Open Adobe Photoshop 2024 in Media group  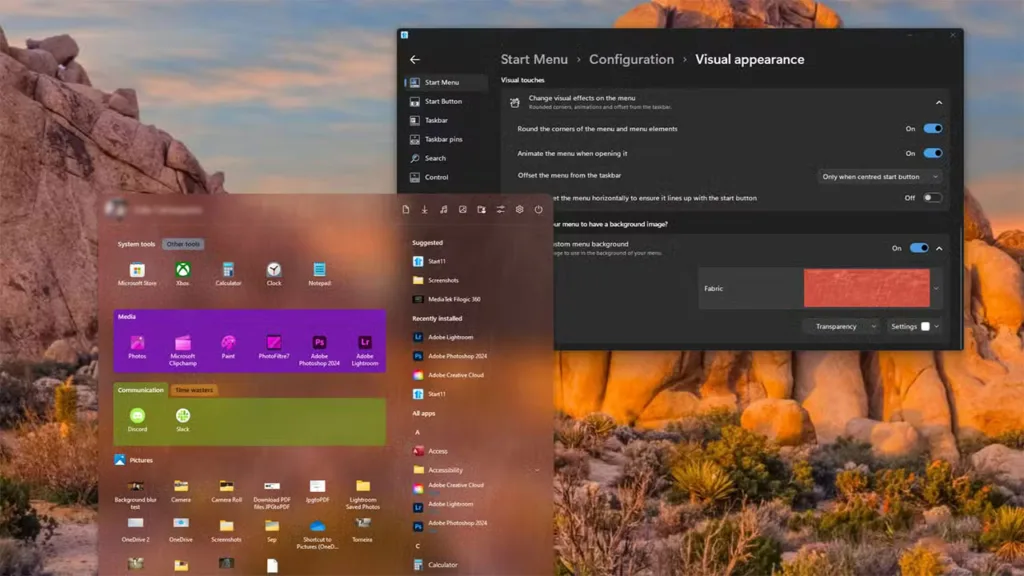click(x=319, y=350)
